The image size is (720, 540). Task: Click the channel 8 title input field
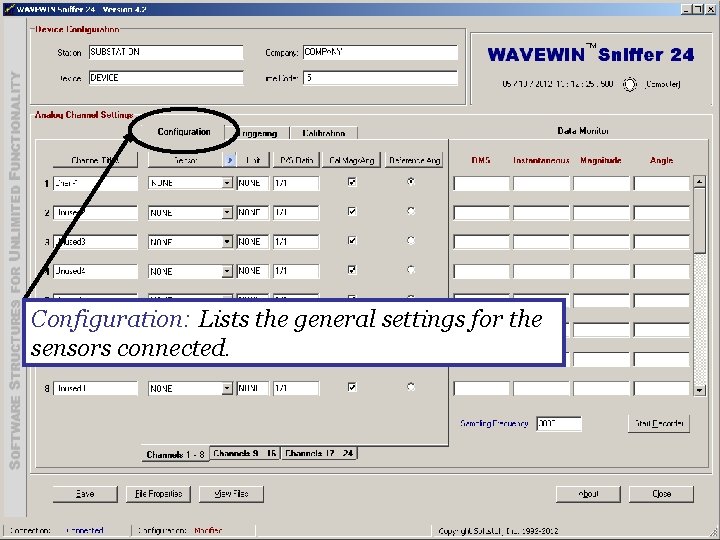(95, 389)
